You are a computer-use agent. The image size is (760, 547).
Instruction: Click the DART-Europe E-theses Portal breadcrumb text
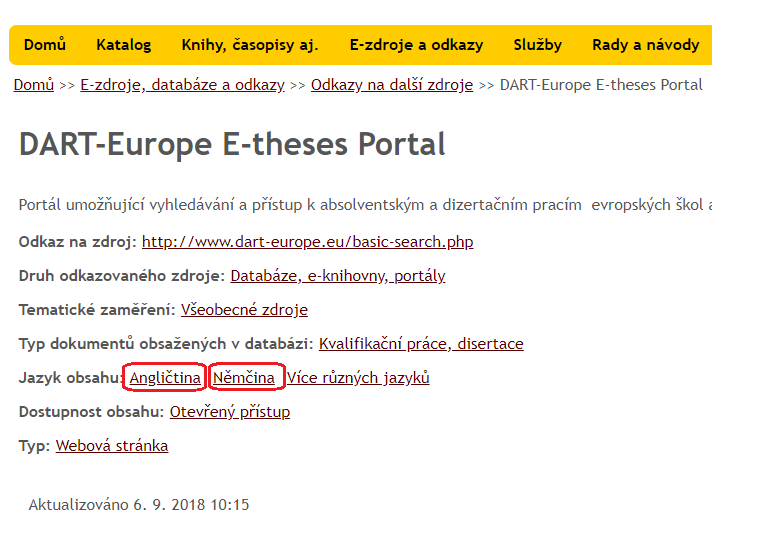pyautogui.click(x=601, y=85)
